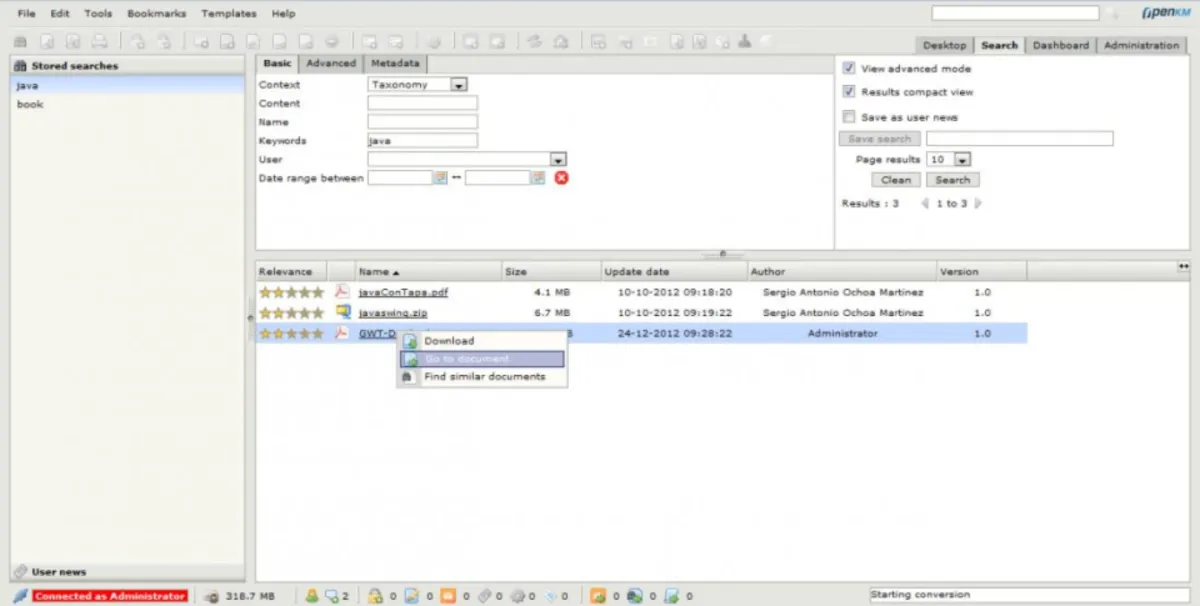This screenshot has width=1200, height=606.
Task: Choose Go to document in context menu
Action: (x=483, y=359)
